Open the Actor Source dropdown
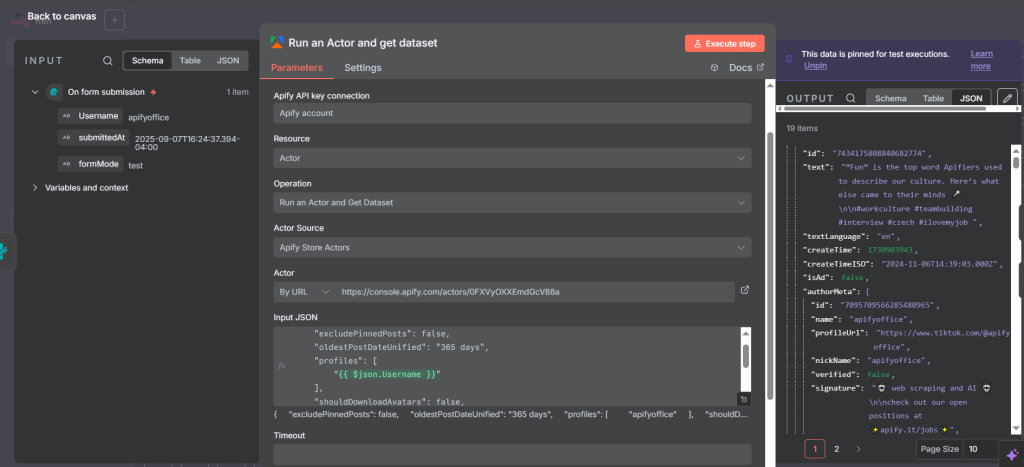This screenshot has width=1024, height=467. (512, 248)
